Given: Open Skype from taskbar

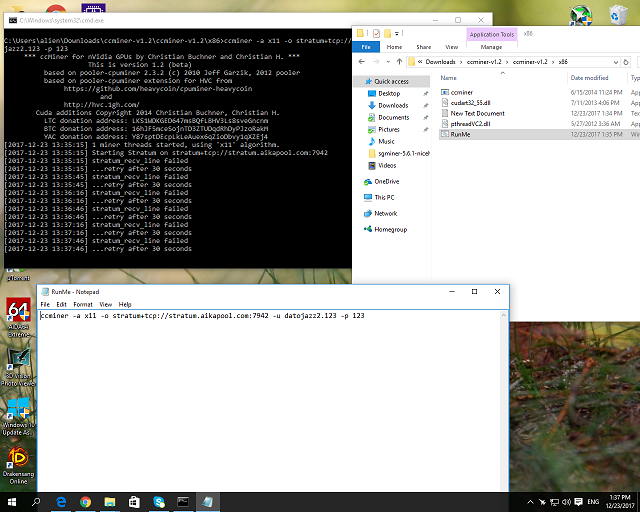Looking at the screenshot, I should click(158, 502).
